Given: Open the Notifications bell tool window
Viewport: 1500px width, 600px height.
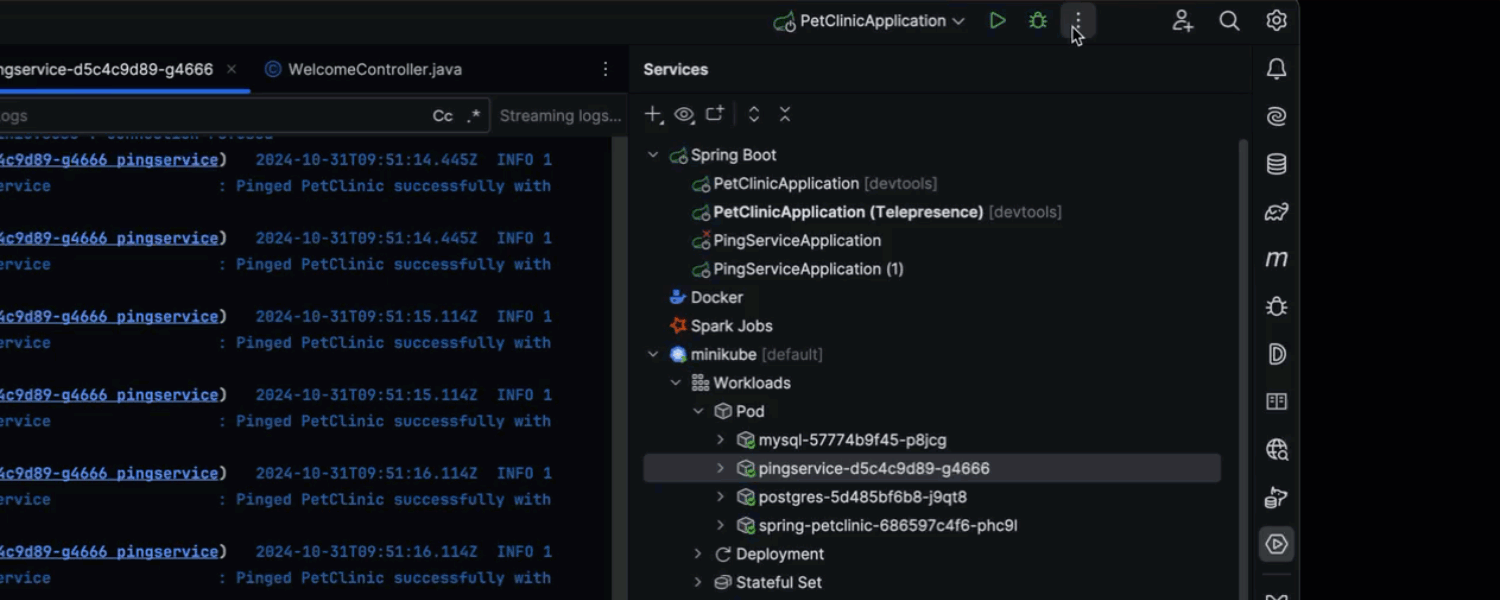Looking at the screenshot, I should 1277,69.
